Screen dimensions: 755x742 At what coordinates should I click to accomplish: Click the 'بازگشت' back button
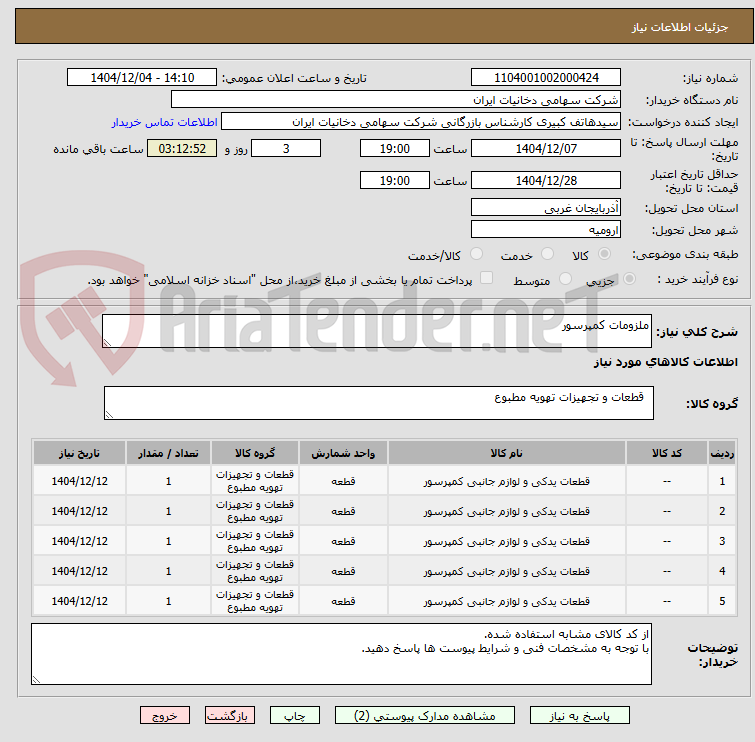[x=230, y=716]
